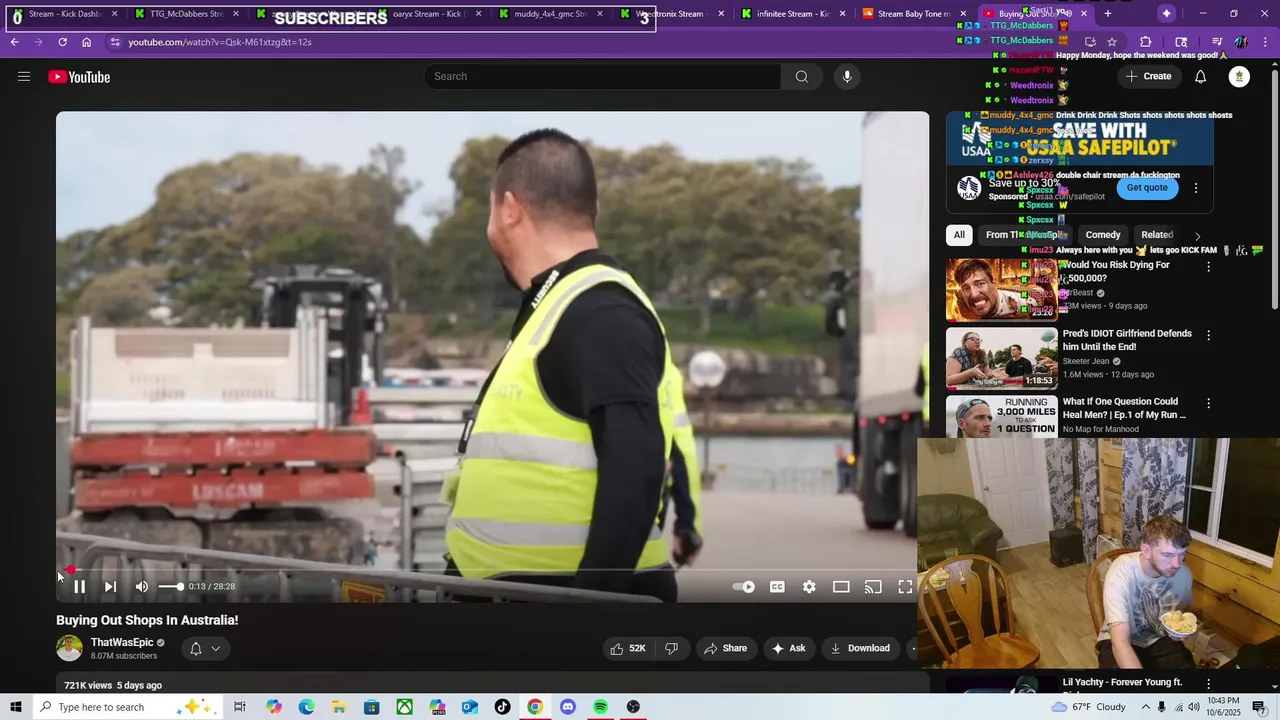Like the video with 52K likes
The image size is (1280, 720).
coord(628,648)
